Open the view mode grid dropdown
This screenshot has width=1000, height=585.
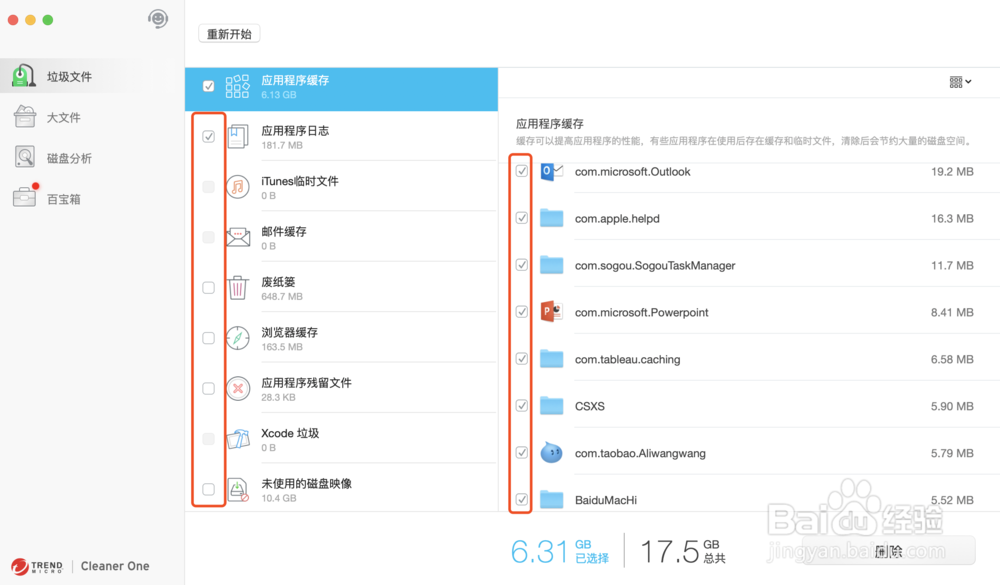960,82
